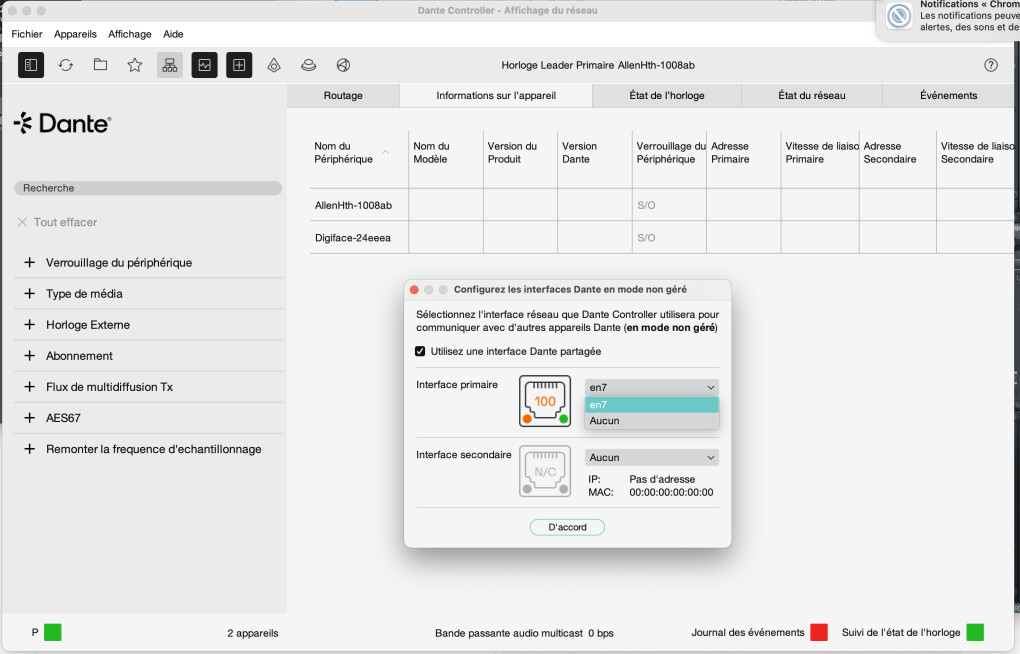The width and height of the screenshot is (1020, 654).
Task: Select the Informations sur l'appareil tab
Action: [496, 96]
